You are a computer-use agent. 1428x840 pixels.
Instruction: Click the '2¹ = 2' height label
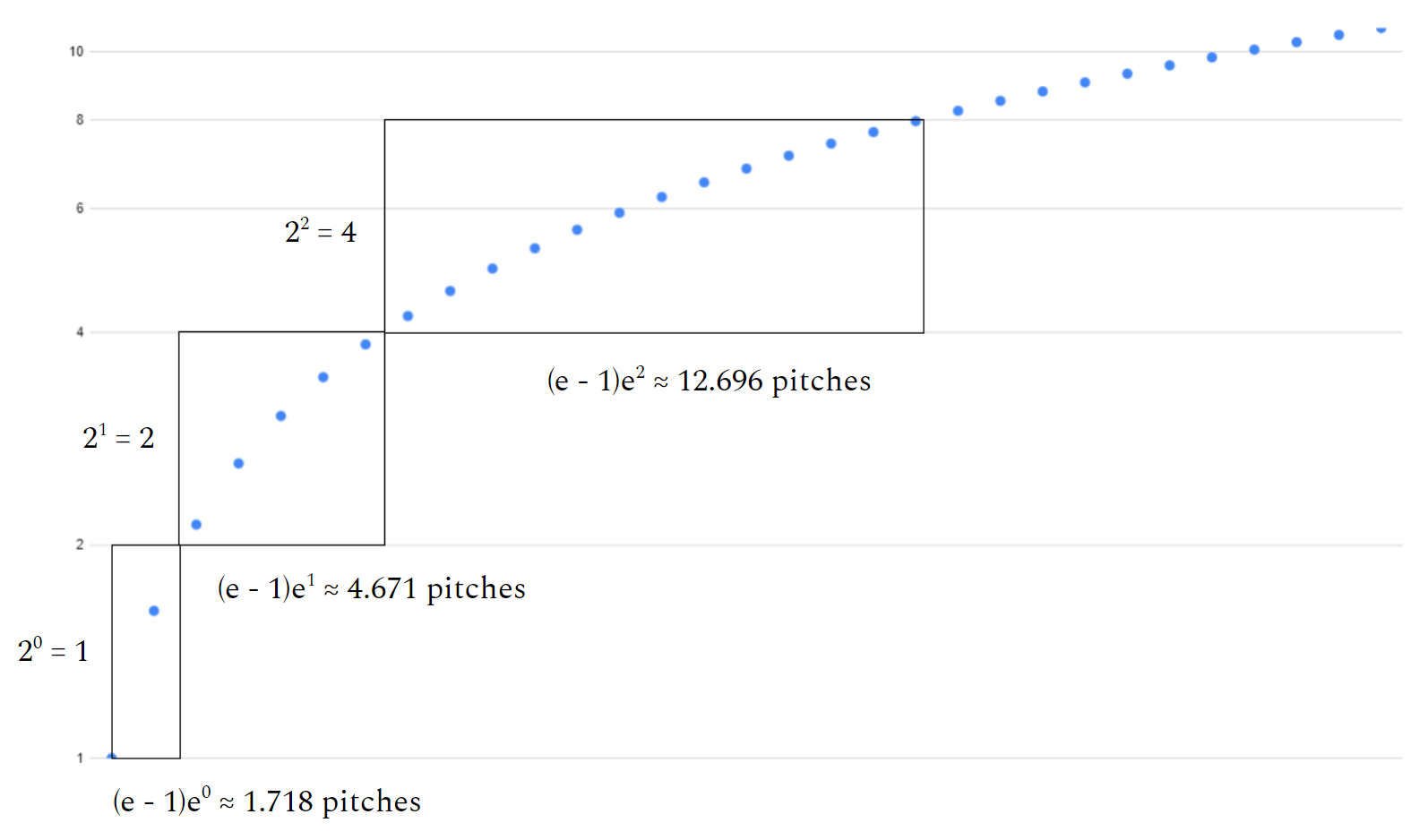click(118, 437)
